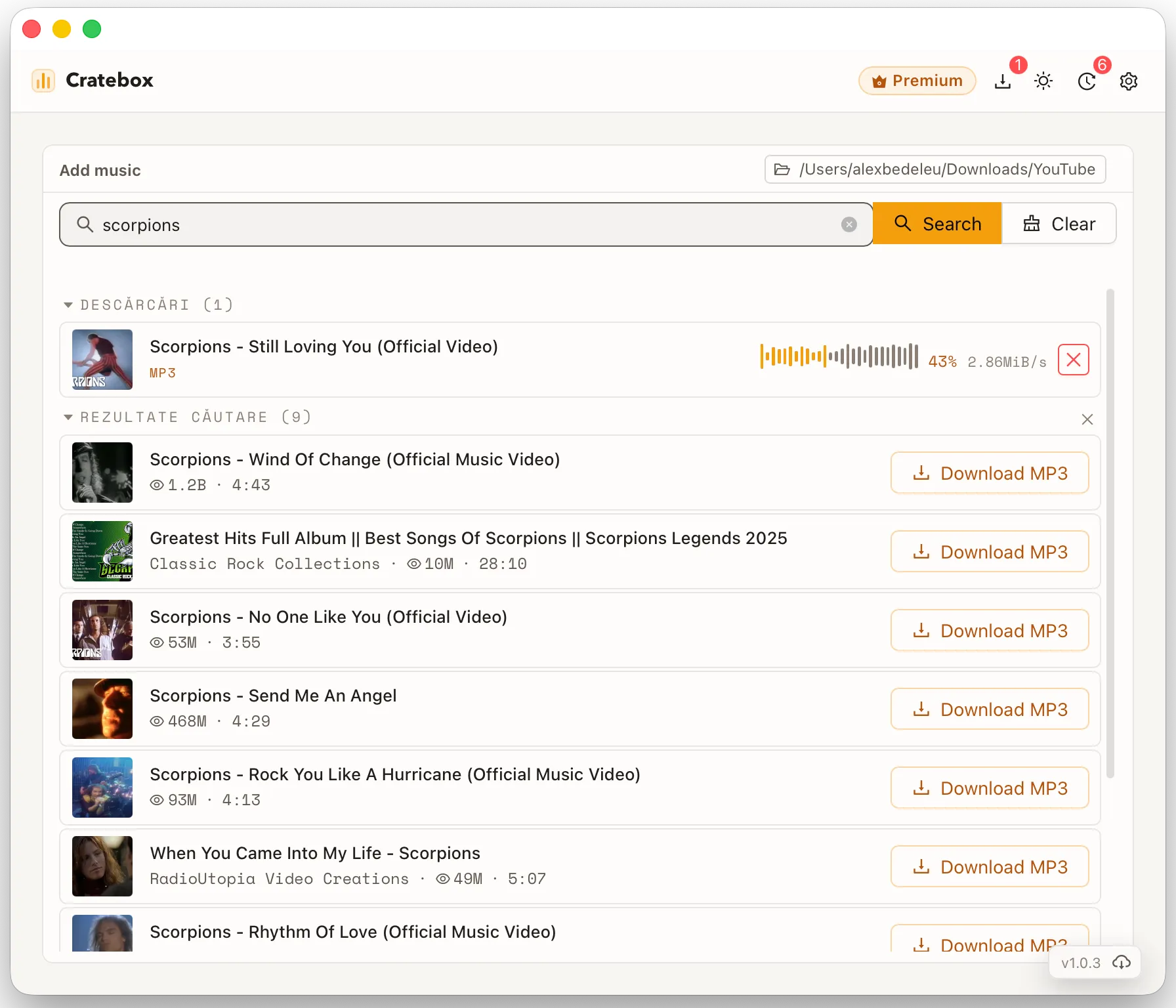This screenshot has height=1008, width=1176.
Task: Open the downloads queue icon with badge 1
Action: (1003, 81)
